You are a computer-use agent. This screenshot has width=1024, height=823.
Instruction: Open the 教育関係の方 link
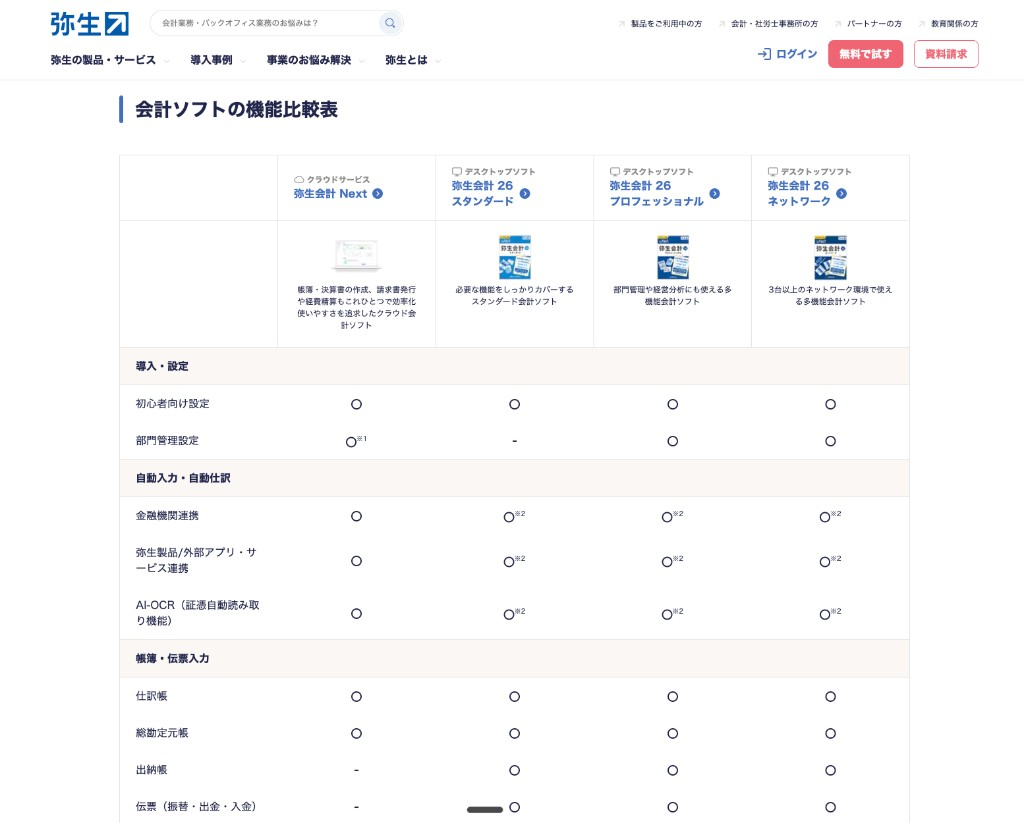coord(954,24)
